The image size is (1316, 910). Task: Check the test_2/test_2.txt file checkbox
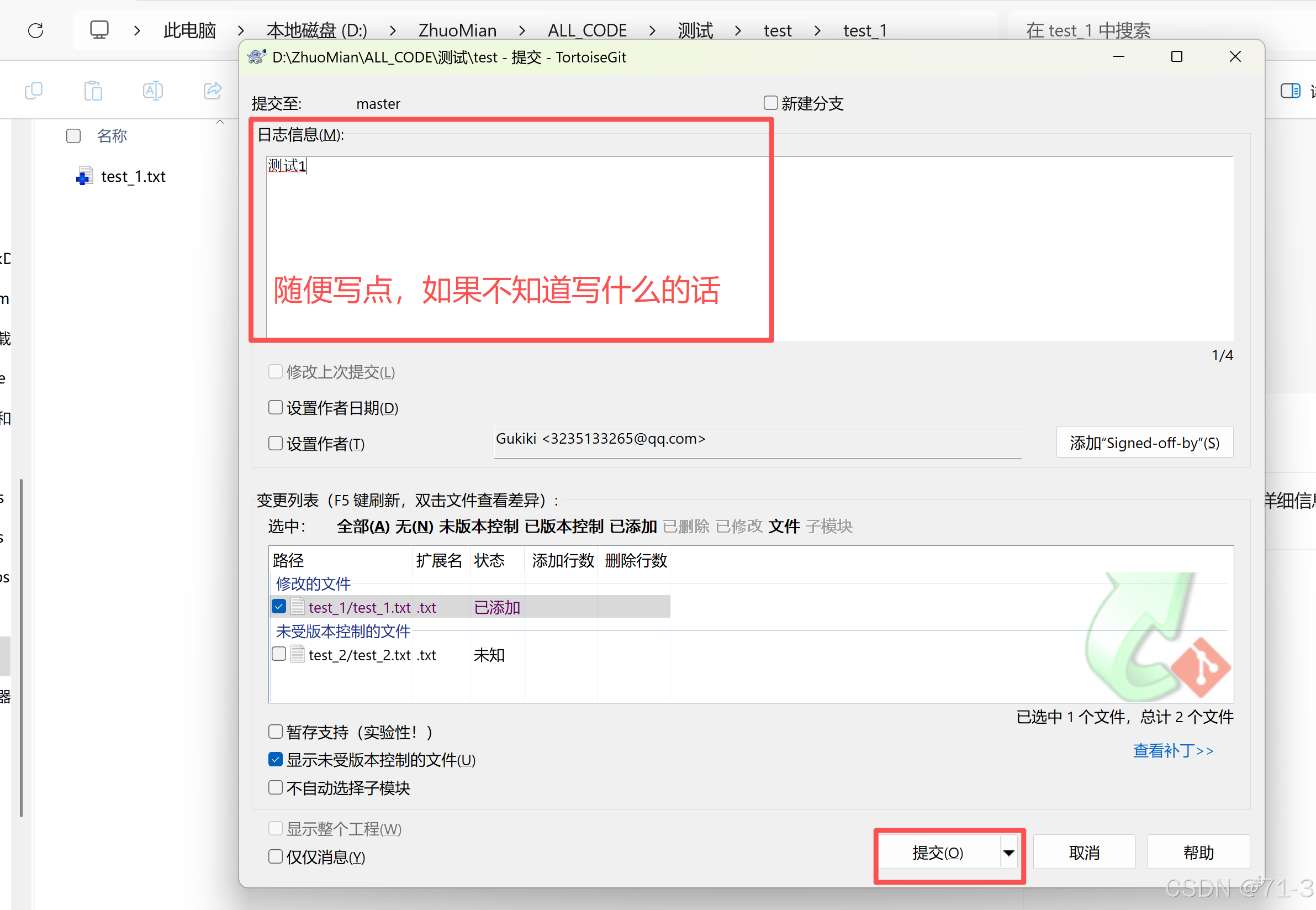[x=279, y=654]
